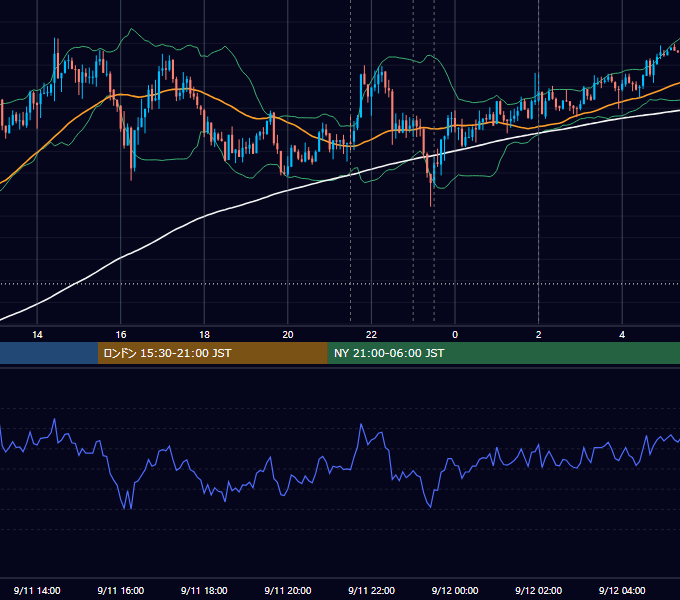Click the 18 hour axis label
Screen dimensions: 680x600
click(204, 335)
